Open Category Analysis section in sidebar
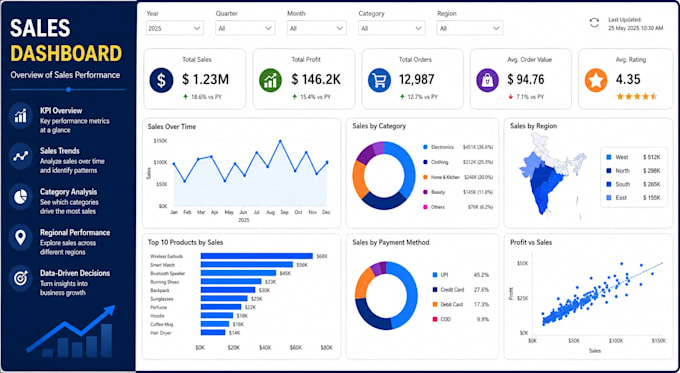This screenshot has width=680, height=373. point(61,201)
